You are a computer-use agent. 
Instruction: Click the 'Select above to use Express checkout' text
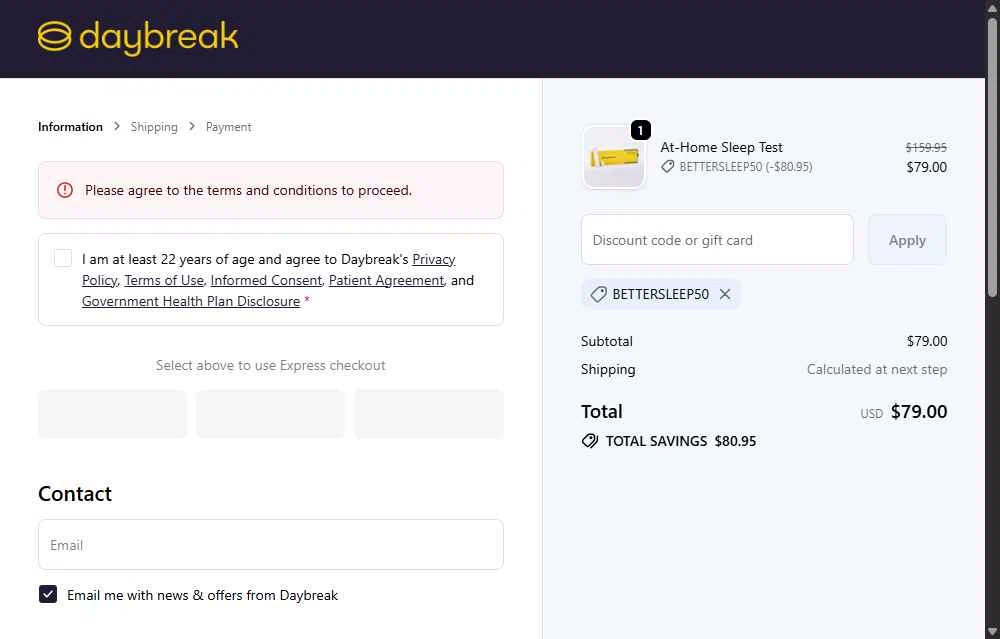tap(270, 365)
